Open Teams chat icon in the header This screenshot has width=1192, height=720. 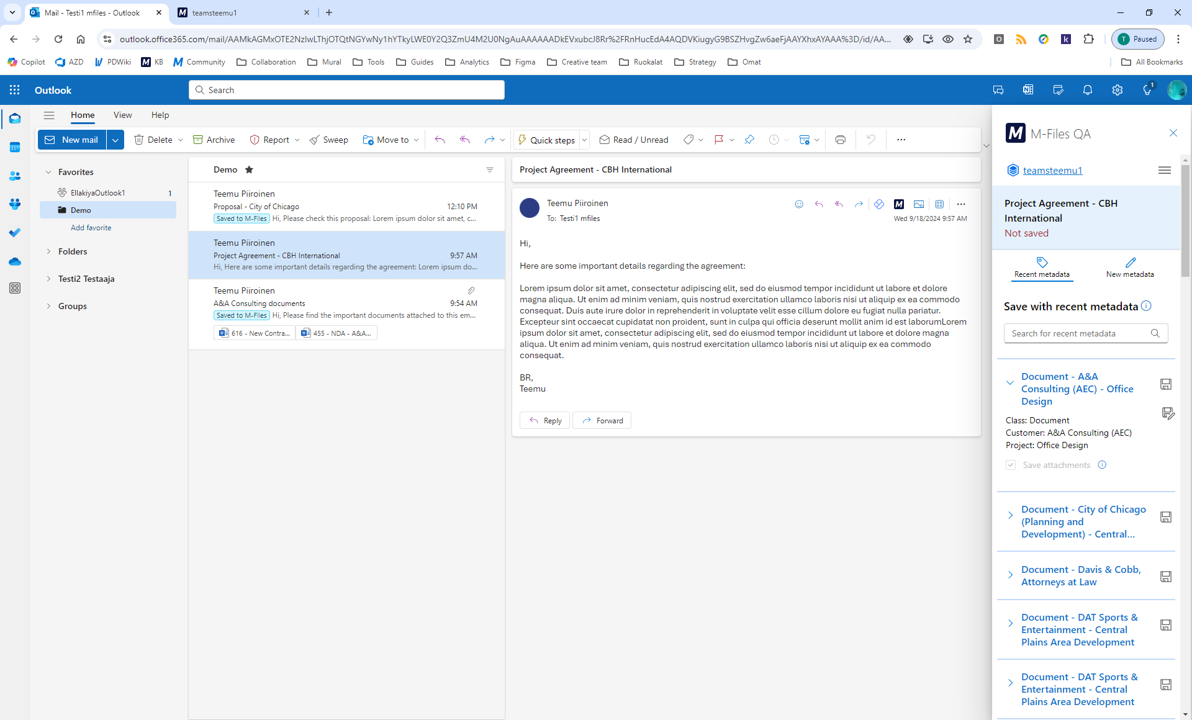[x=998, y=90]
